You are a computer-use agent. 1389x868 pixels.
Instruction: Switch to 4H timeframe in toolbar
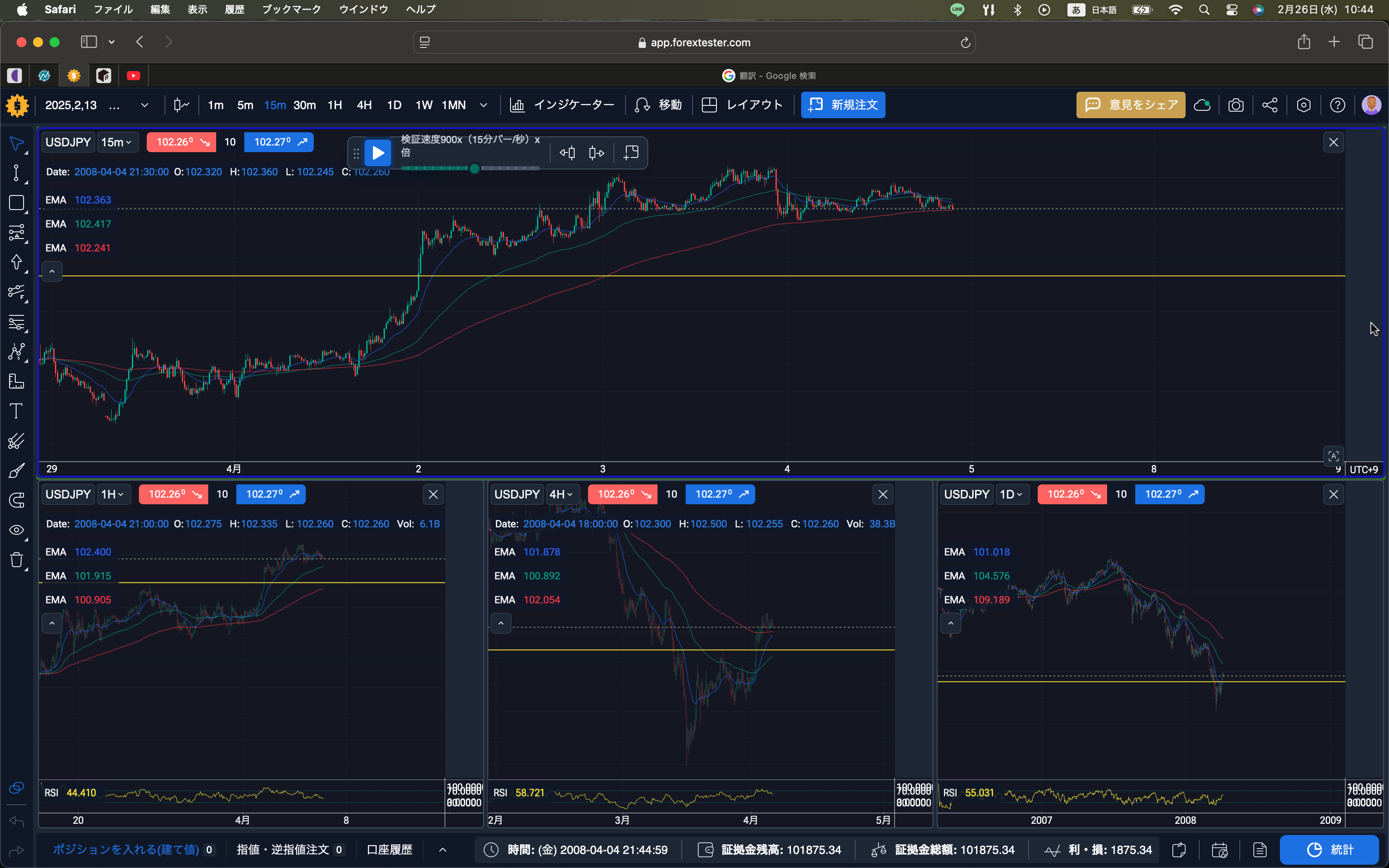click(364, 105)
